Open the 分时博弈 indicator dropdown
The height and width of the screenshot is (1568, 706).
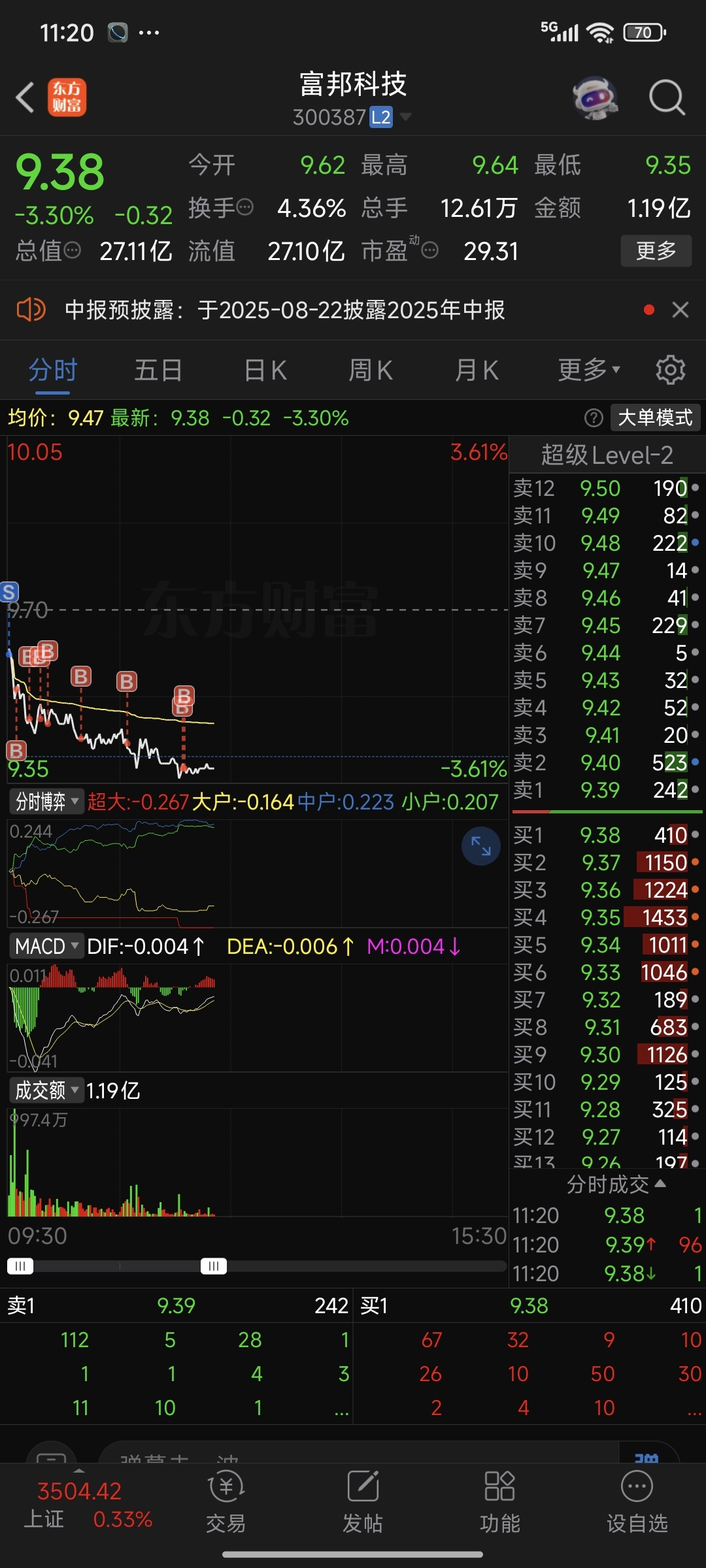[x=47, y=801]
